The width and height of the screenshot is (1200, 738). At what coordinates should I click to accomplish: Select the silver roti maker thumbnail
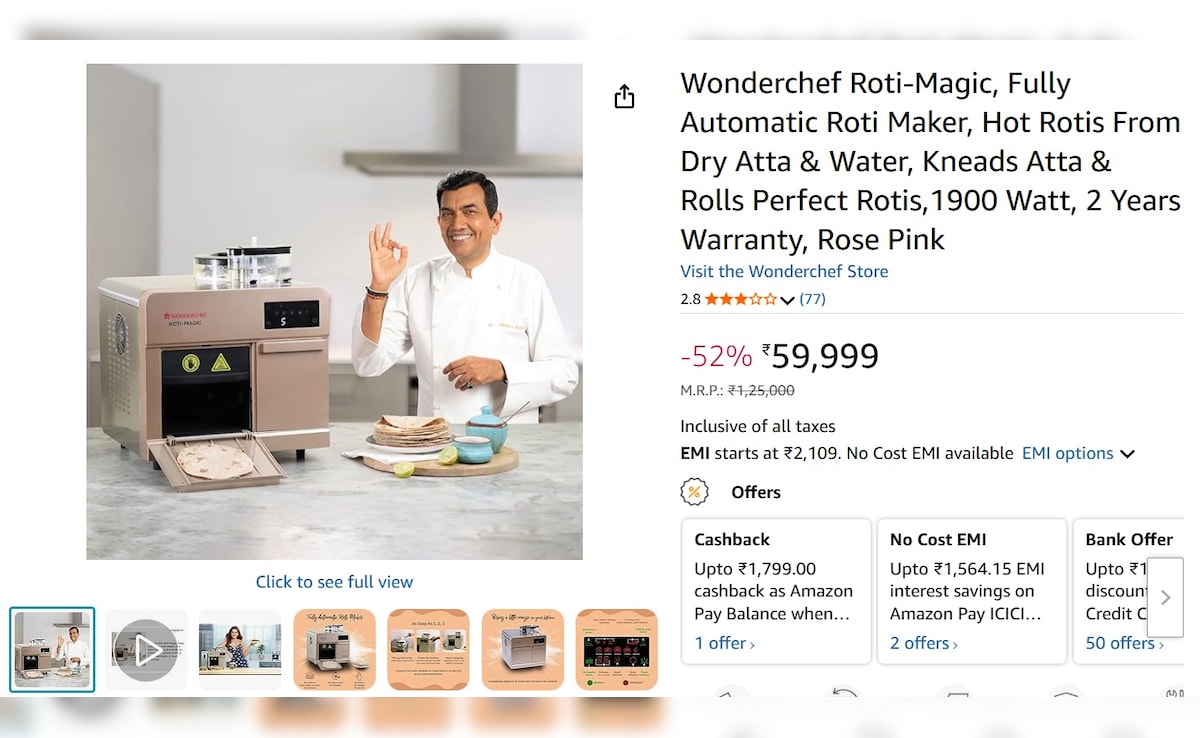(523, 650)
